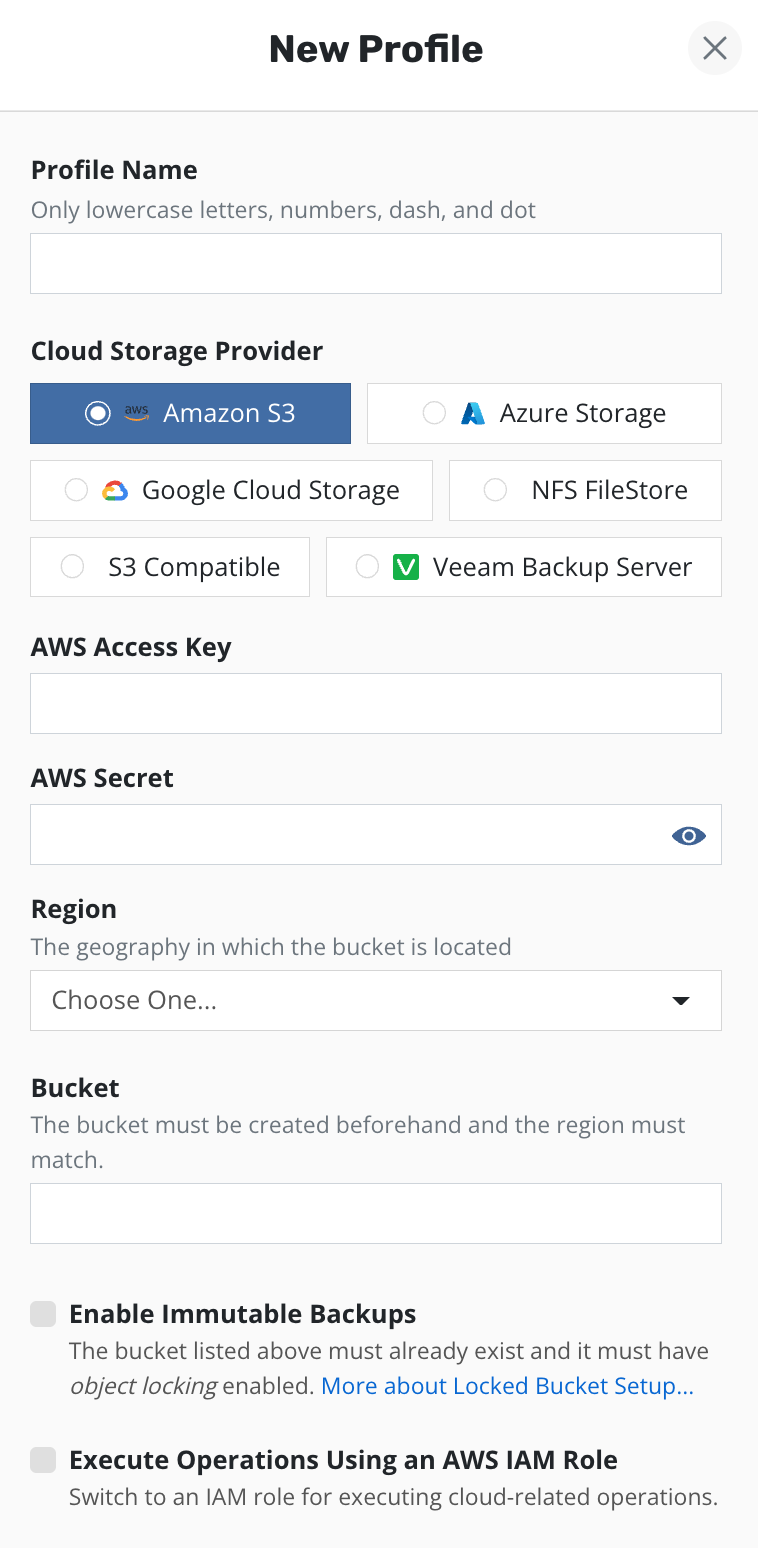Show the AWS Secret with eye icon
The height and width of the screenshot is (1548, 758).
pos(689,836)
